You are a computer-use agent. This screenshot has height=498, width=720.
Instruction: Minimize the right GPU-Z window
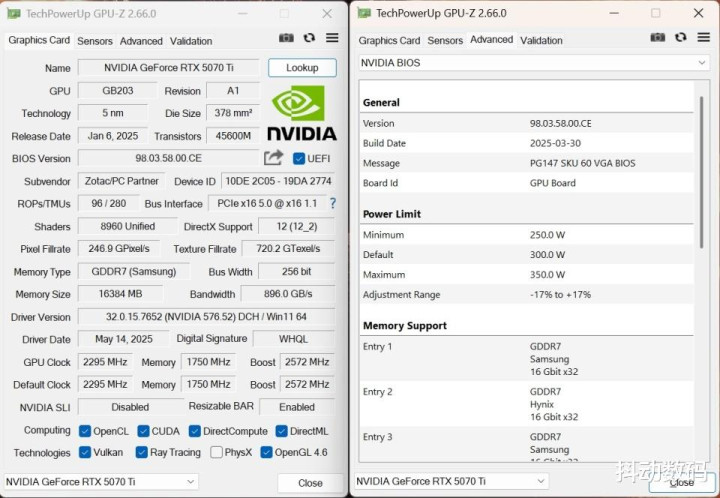pos(614,13)
